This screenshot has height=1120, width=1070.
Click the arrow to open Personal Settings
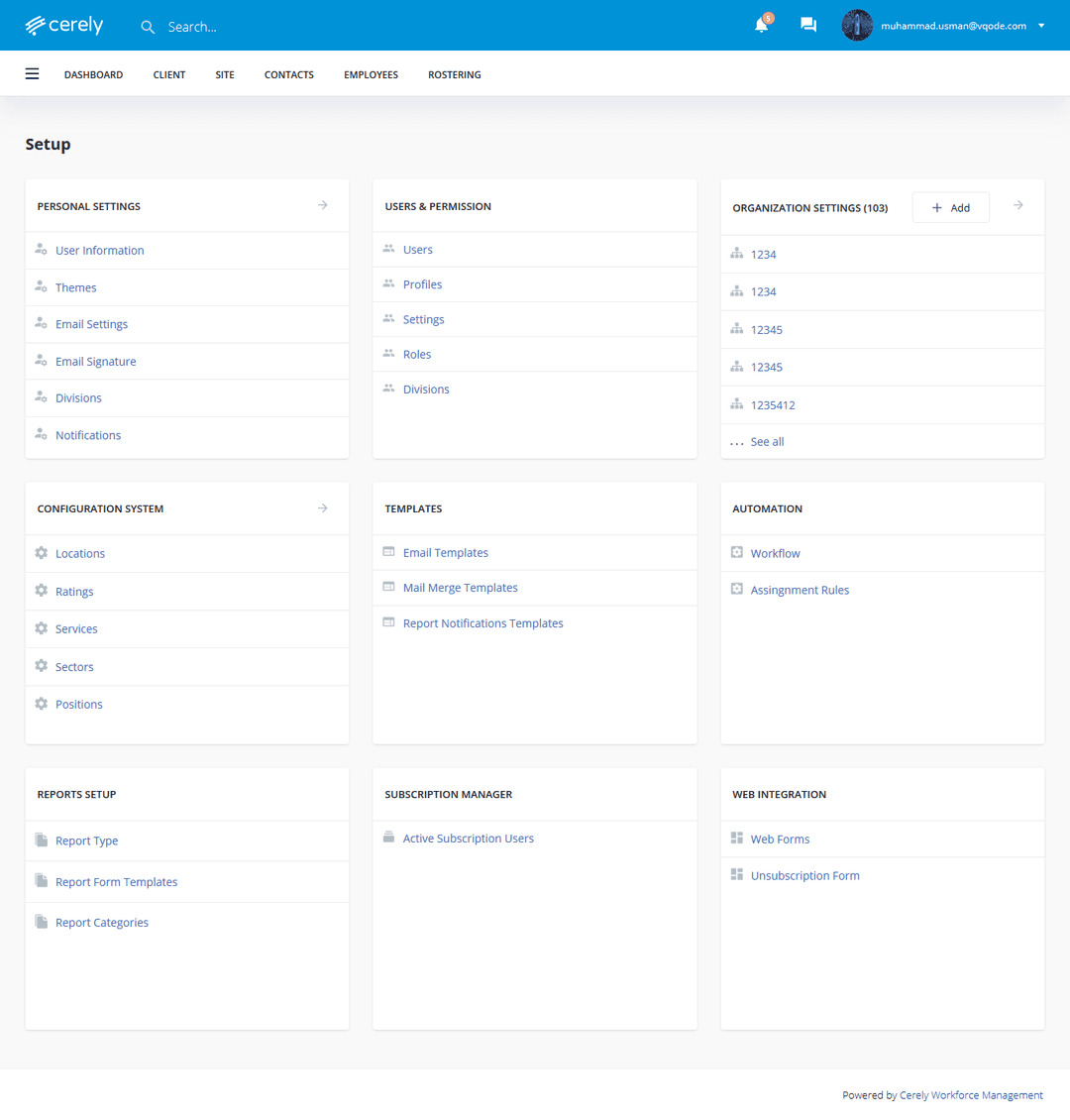(x=323, y=205)
